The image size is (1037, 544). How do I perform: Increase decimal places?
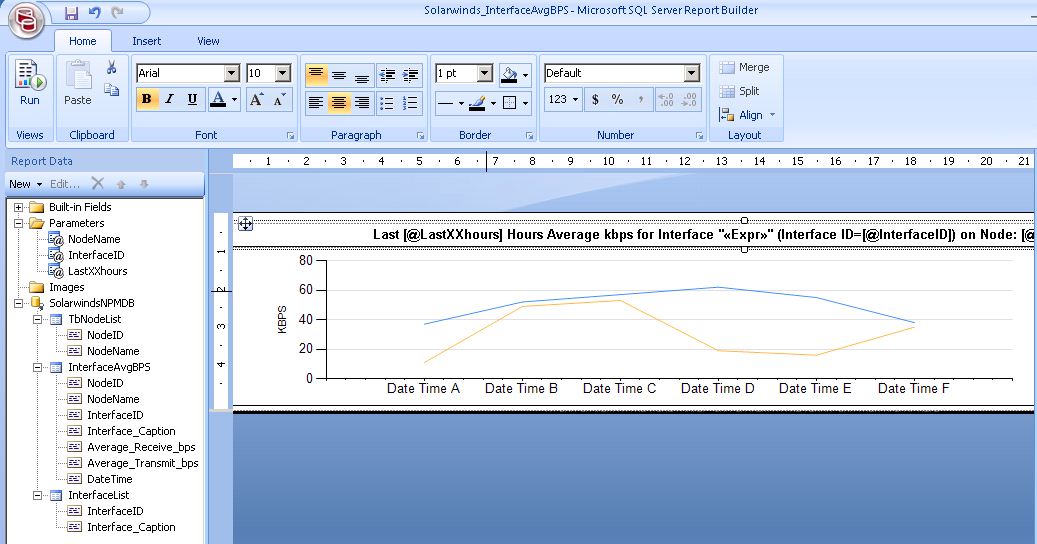[x=666, y=100]
